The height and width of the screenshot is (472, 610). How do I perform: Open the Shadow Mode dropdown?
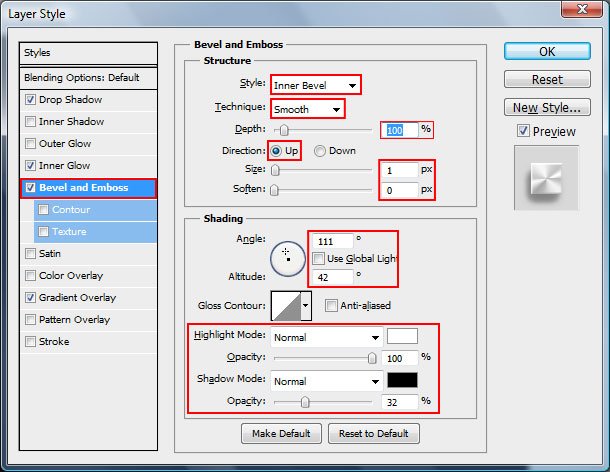327,381
